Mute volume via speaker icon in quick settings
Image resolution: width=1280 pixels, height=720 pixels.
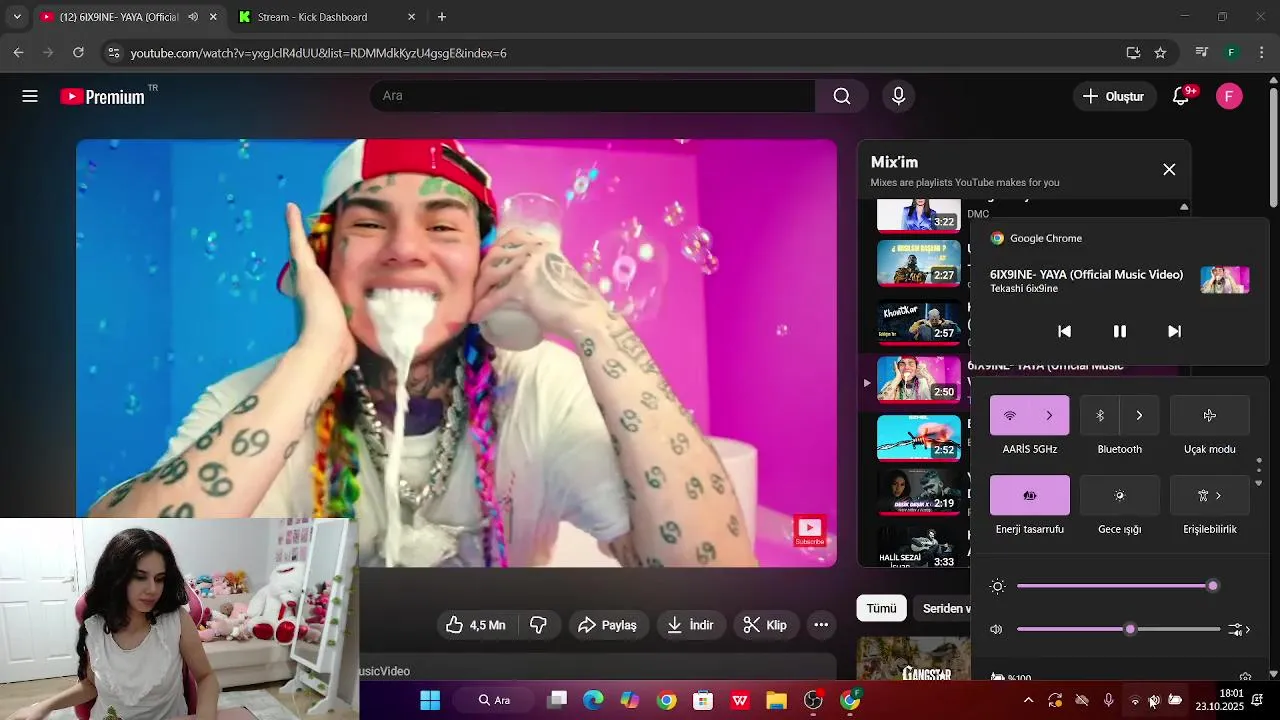point(996,629)
